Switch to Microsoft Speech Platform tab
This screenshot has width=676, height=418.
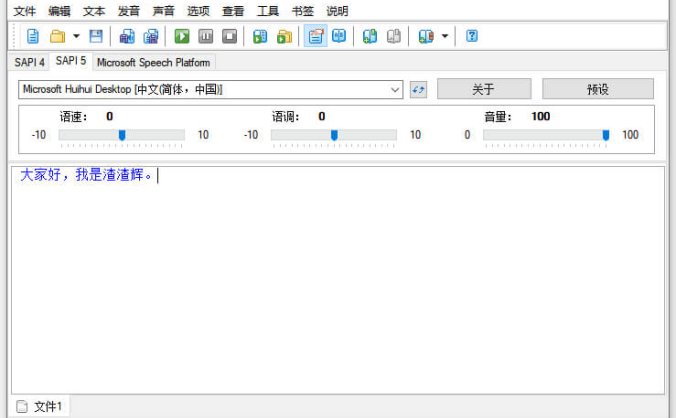[153, 62]
